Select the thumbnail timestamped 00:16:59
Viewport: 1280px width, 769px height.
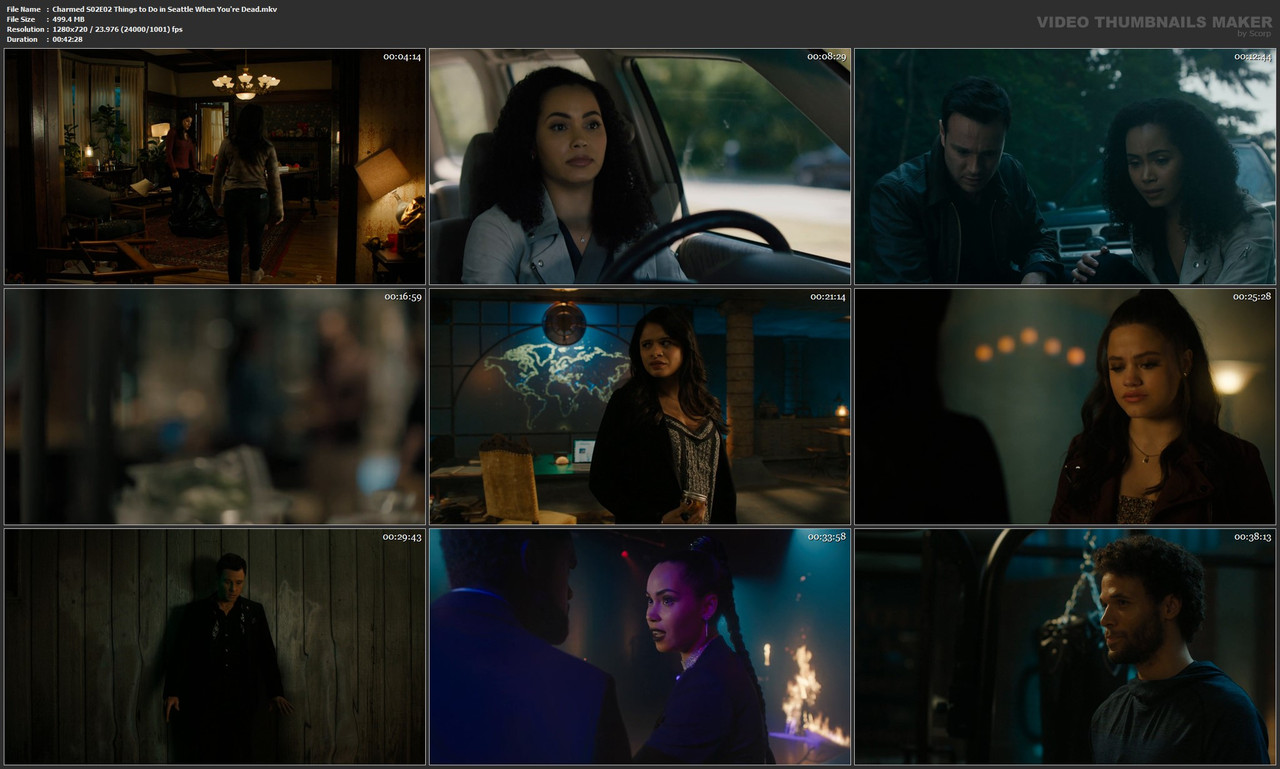tap(215, 407)
